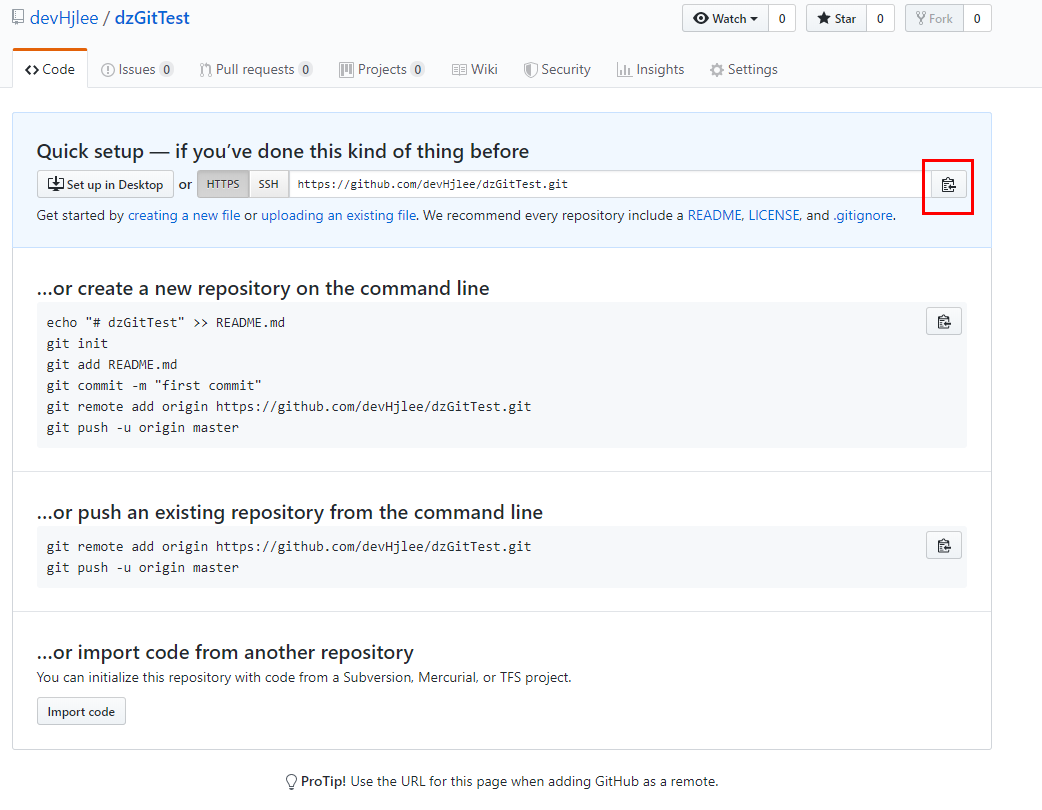
Task: Click the star icon on Star button
Action: pos(823,19)
